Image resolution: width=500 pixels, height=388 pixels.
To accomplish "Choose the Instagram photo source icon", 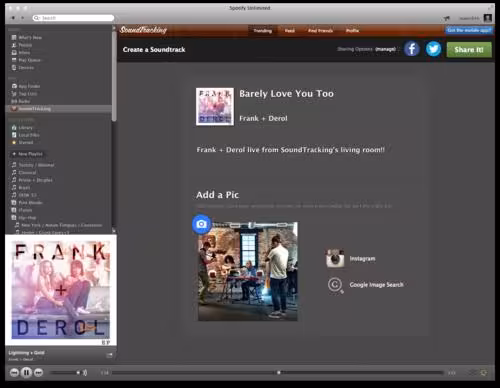I will click(x=335, y=258).
